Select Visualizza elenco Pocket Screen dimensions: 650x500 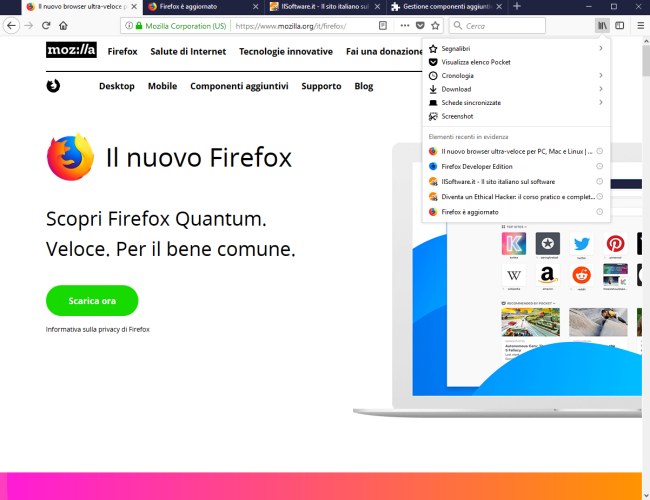[x=516, y=62]
